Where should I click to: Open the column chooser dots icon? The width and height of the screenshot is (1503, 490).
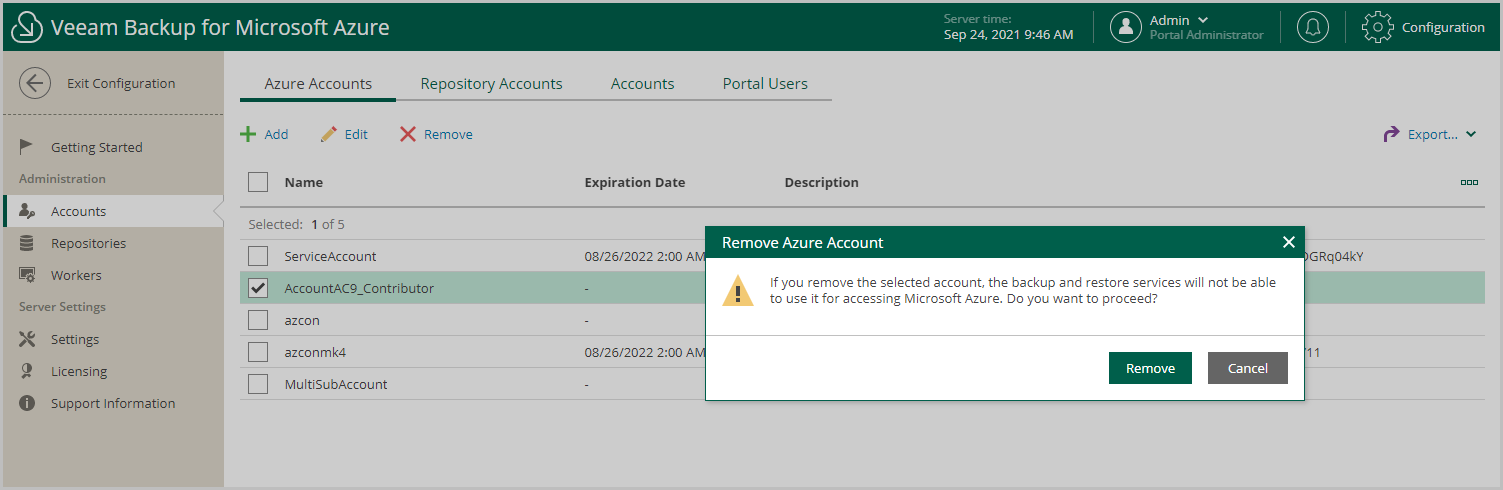point(1469,182)
